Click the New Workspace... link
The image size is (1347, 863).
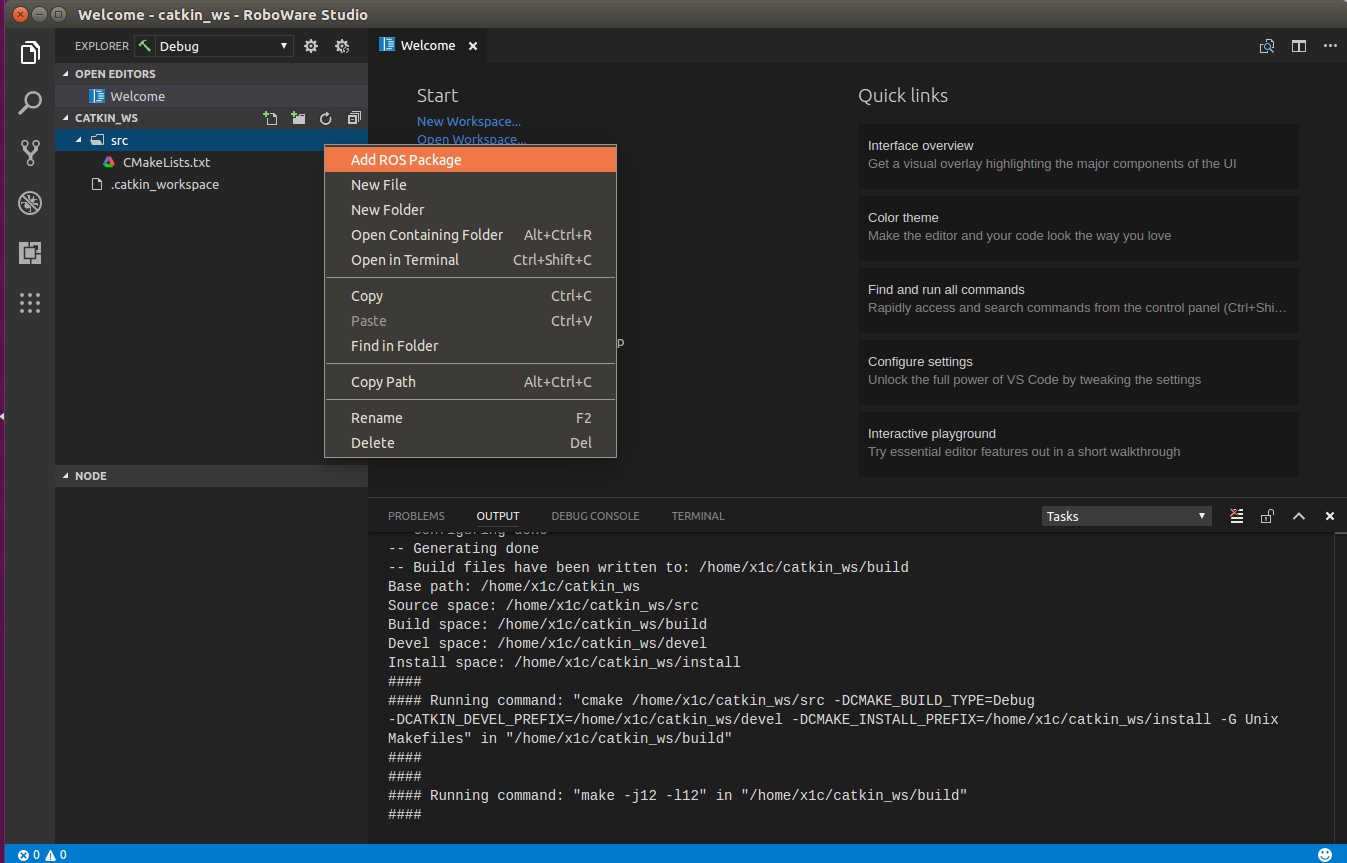pos(469,122)
